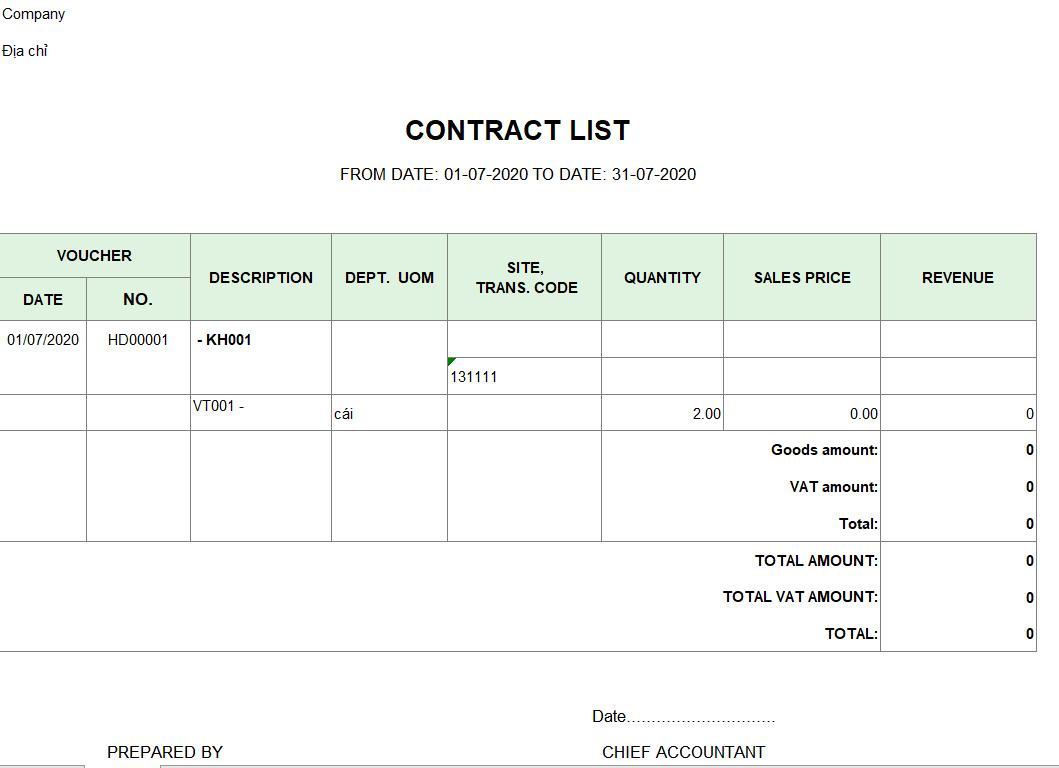Select the CHIEF ACCOUNTANT signature label
Screen dimensions: 1059x768
point(683,752)
